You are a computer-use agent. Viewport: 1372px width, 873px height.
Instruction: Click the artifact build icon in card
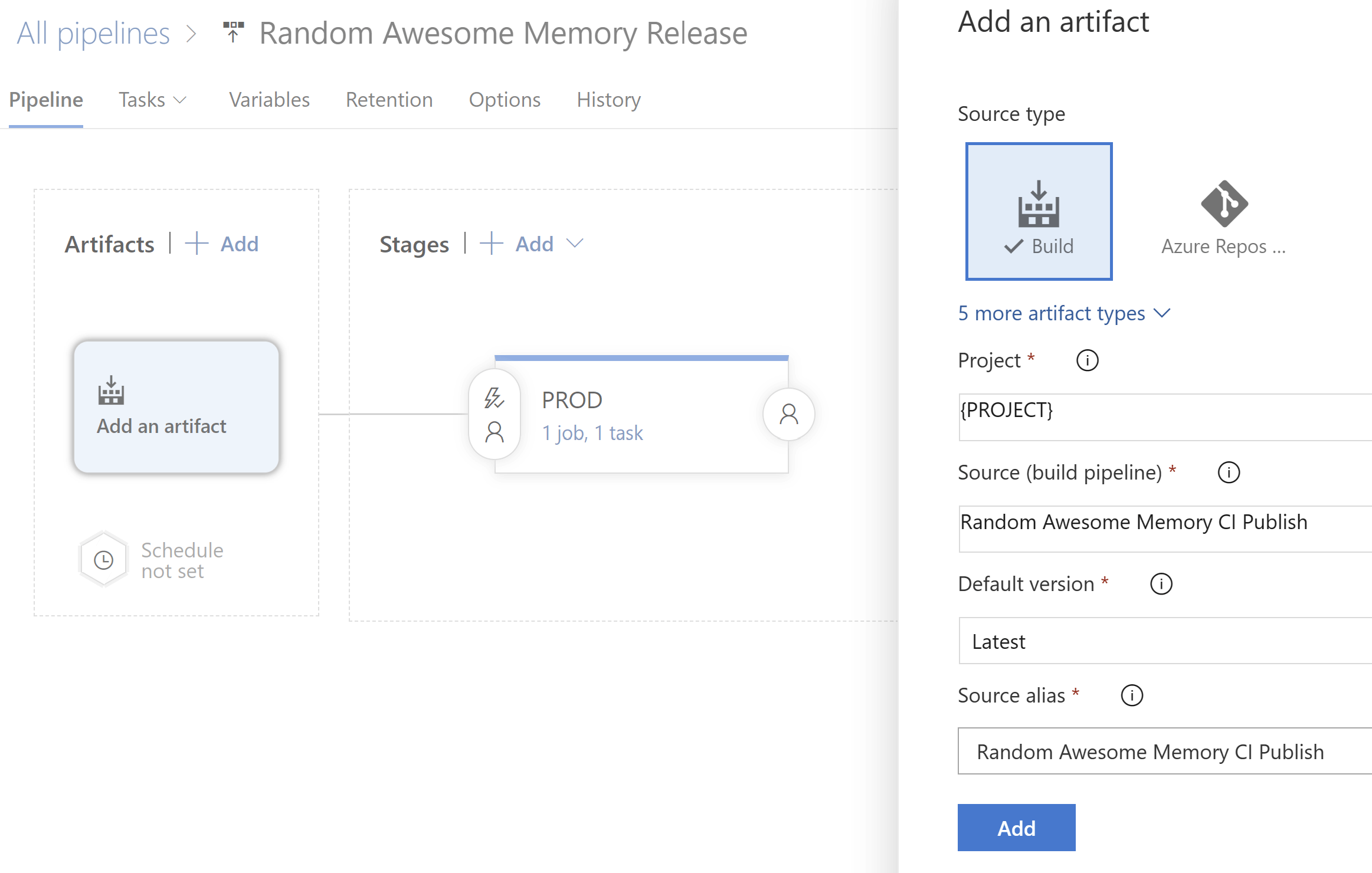coord(111,390)
